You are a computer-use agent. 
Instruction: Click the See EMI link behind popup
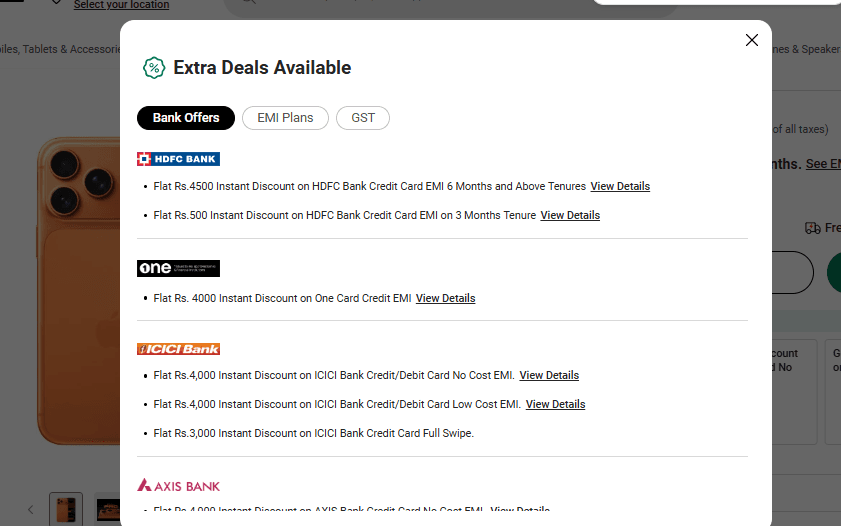click(x=823, y=164)
